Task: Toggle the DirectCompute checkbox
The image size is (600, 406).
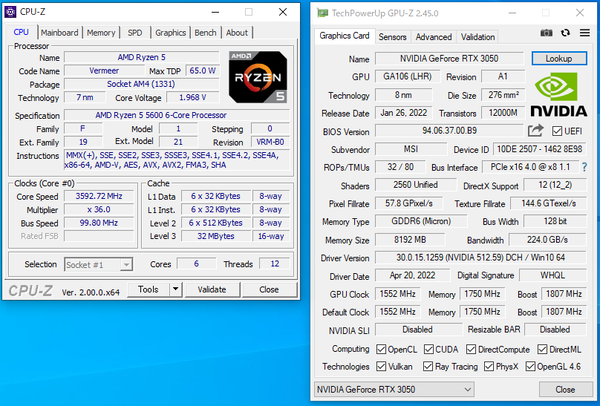Action: tap(471, 349)
